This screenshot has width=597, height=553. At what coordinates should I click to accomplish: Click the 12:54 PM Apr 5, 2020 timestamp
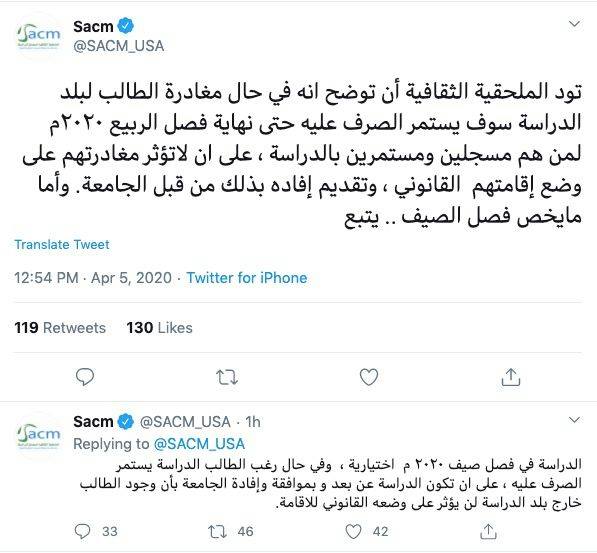point(93,278)
